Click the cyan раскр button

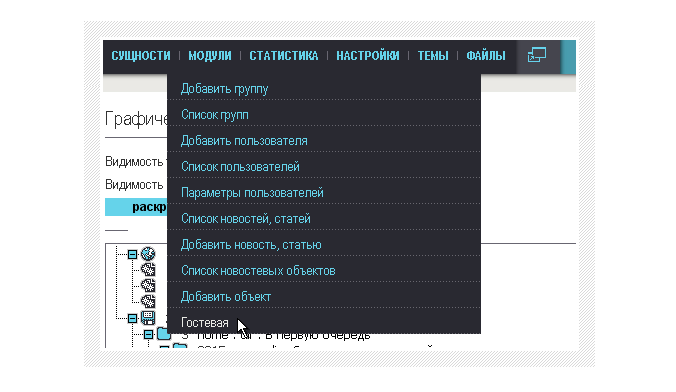(x=136, y=207)
